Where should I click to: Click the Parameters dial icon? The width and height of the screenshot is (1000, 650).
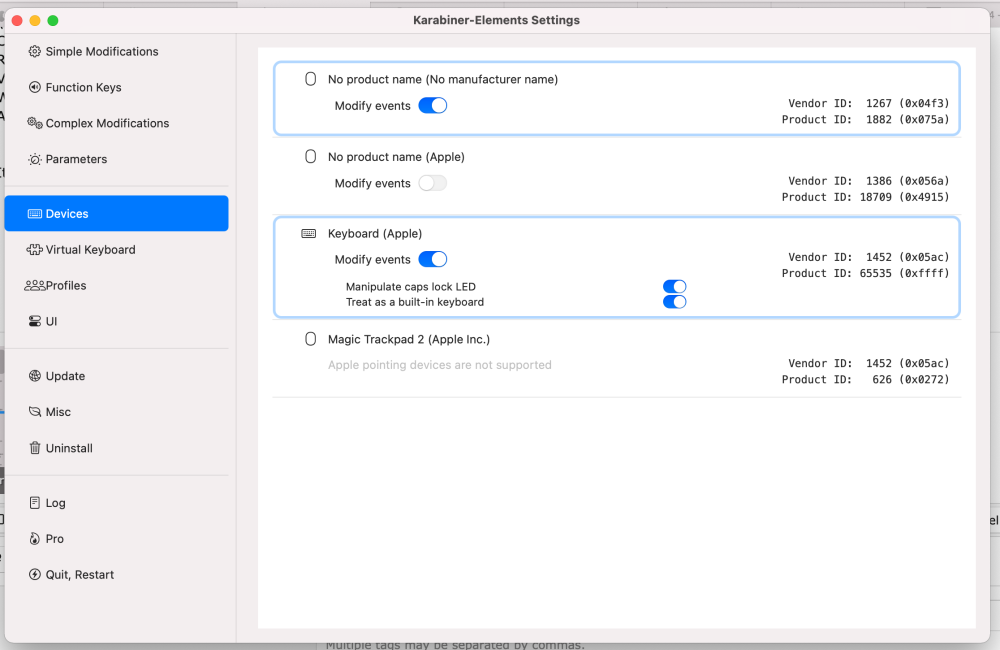[x=34, y=159]
